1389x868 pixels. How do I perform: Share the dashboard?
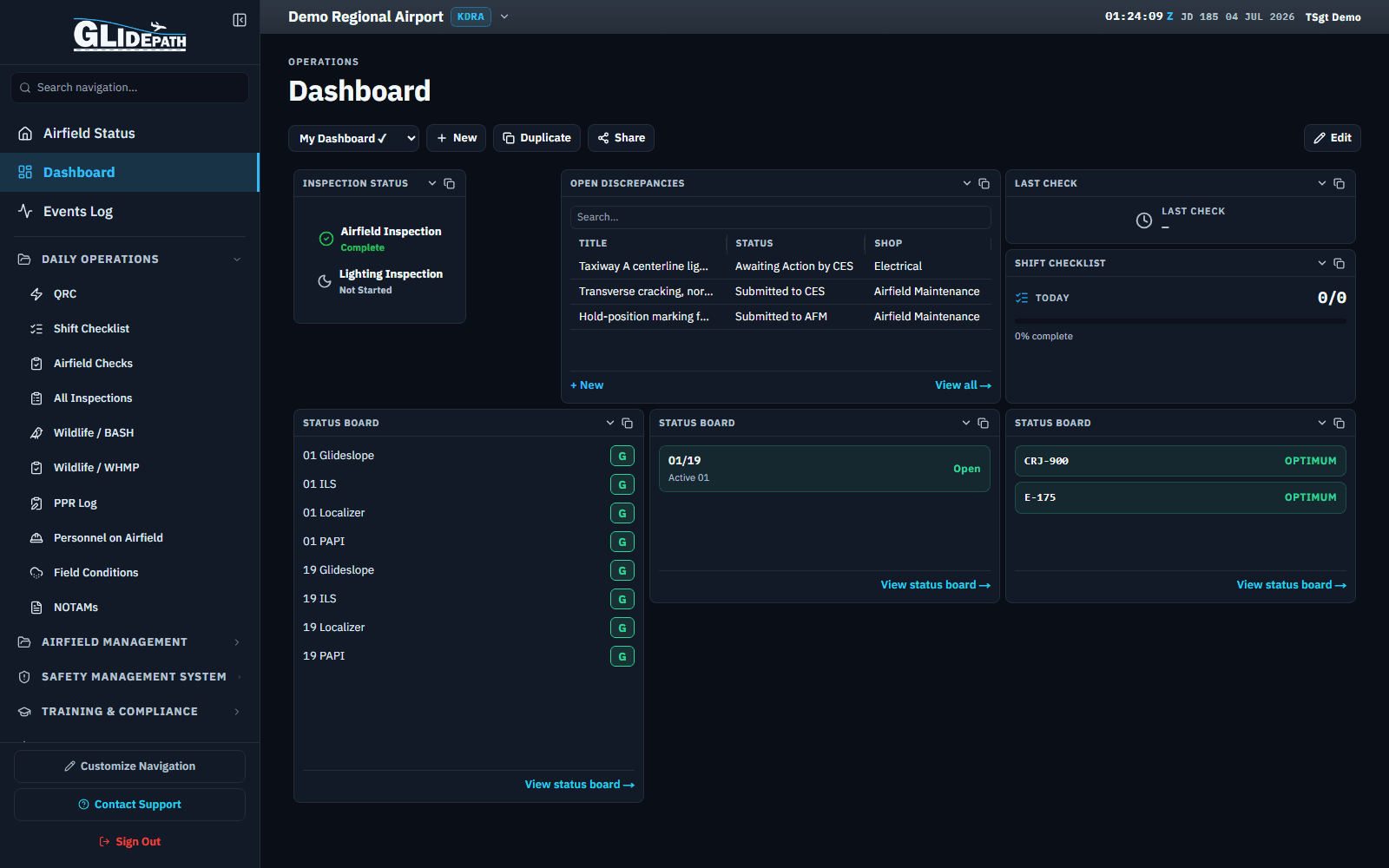tap(621, 138)
